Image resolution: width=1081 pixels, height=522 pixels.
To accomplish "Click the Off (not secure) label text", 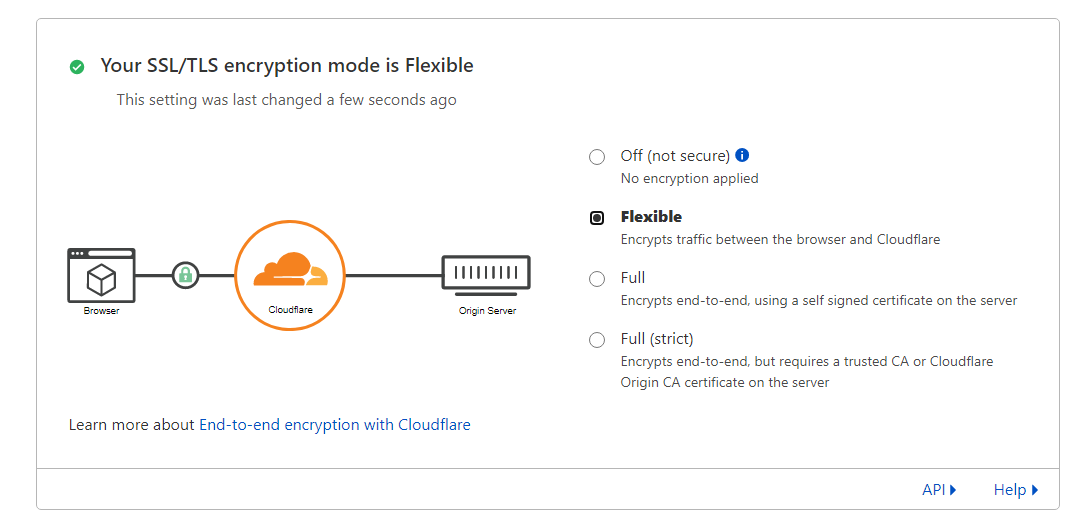I will pyautogui.click(x=675, y=156).
